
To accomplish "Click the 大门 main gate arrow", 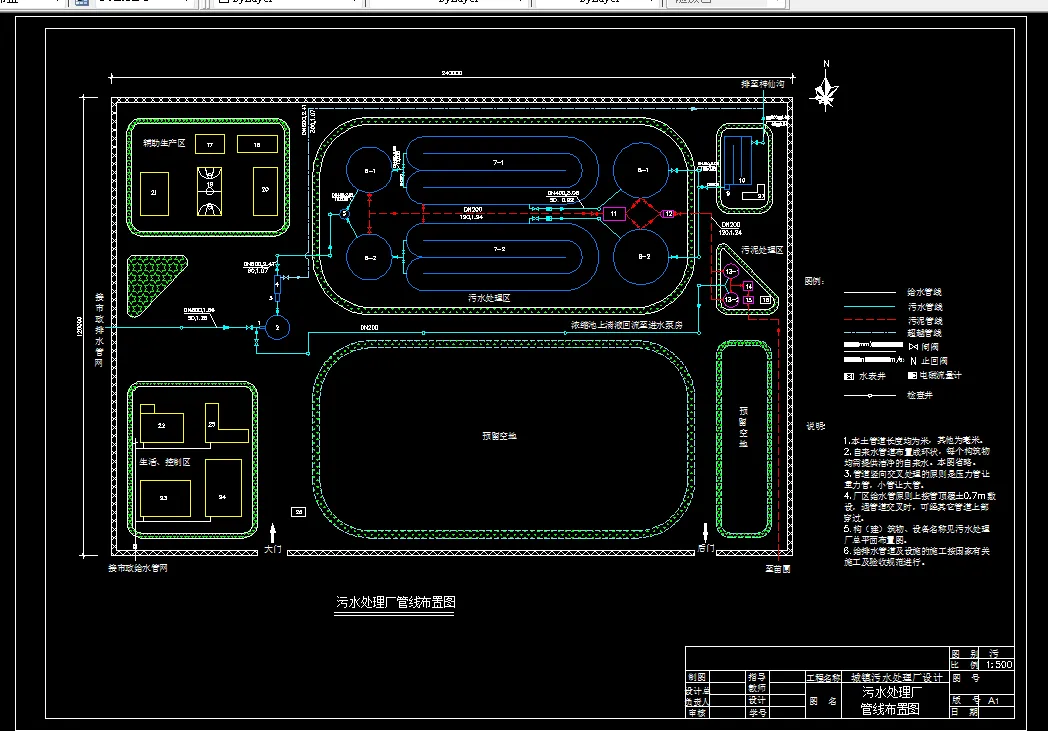I will pyautogui.click(x=273, y=534).
